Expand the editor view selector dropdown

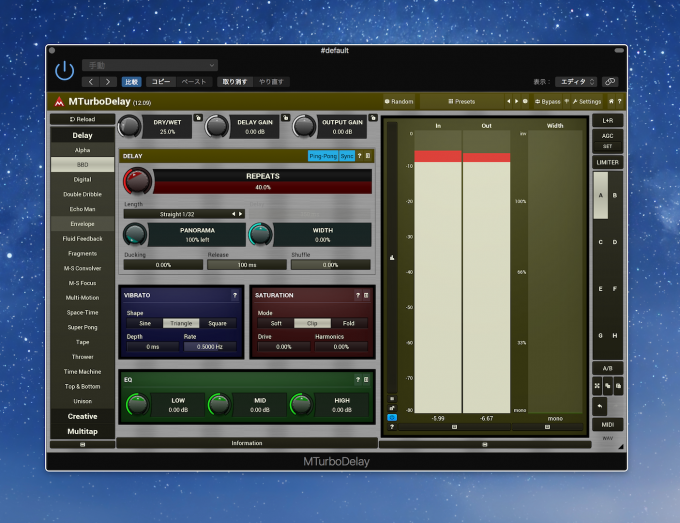coord(577,82)
